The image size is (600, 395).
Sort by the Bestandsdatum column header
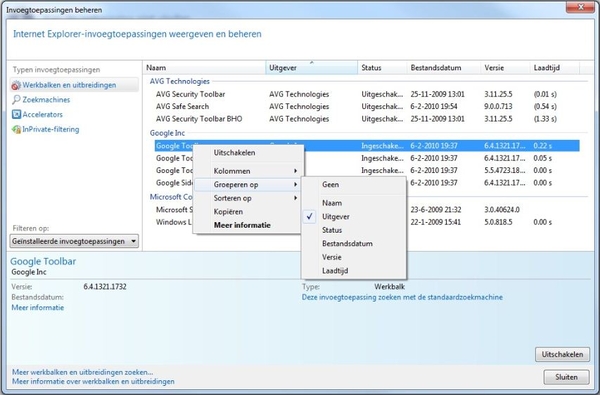(x=443, y=68)
